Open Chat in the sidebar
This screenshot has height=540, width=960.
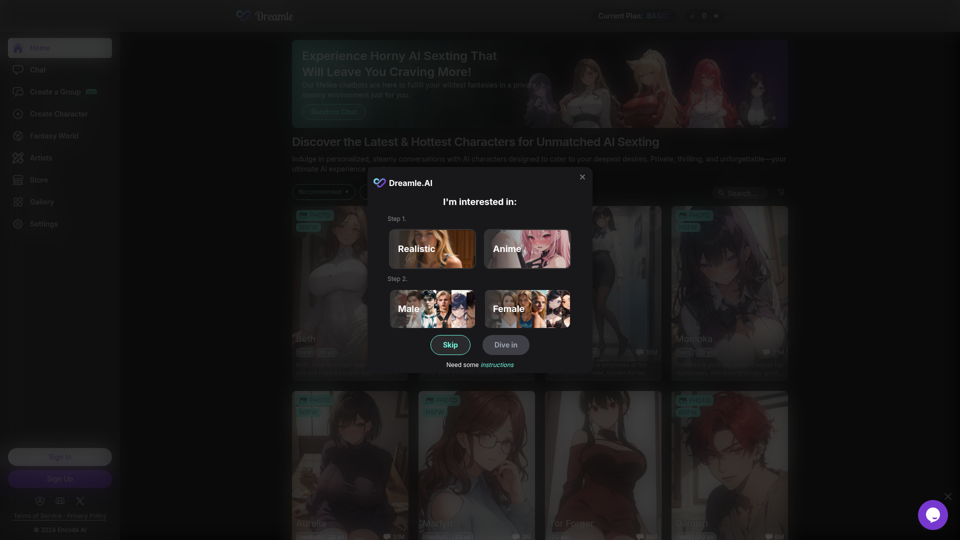60,70
